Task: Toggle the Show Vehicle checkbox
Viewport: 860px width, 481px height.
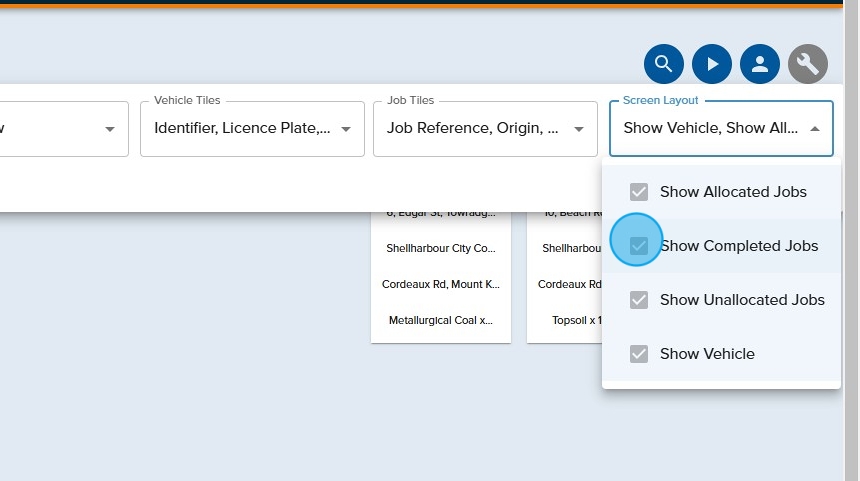Action: pos(639,354)
